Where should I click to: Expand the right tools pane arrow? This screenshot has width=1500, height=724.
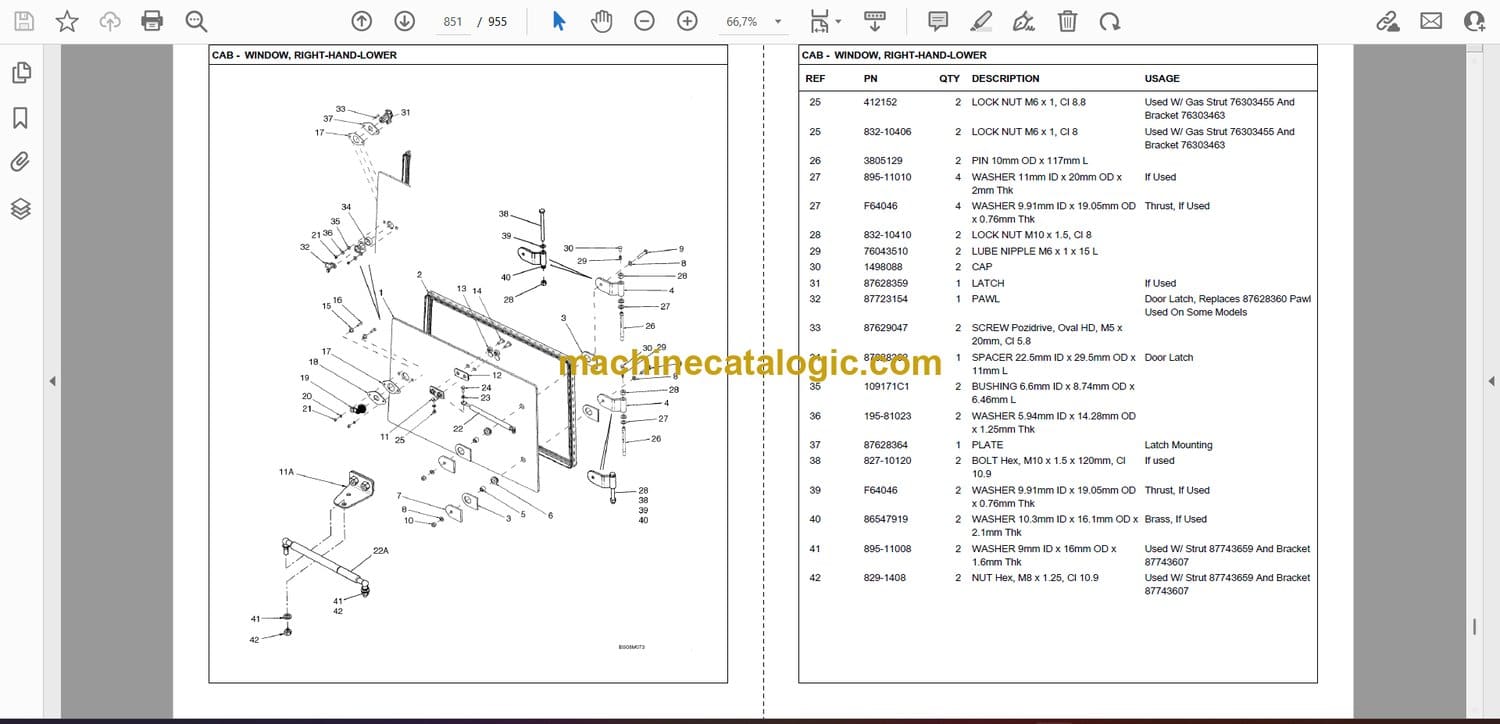pos(1491,381)
